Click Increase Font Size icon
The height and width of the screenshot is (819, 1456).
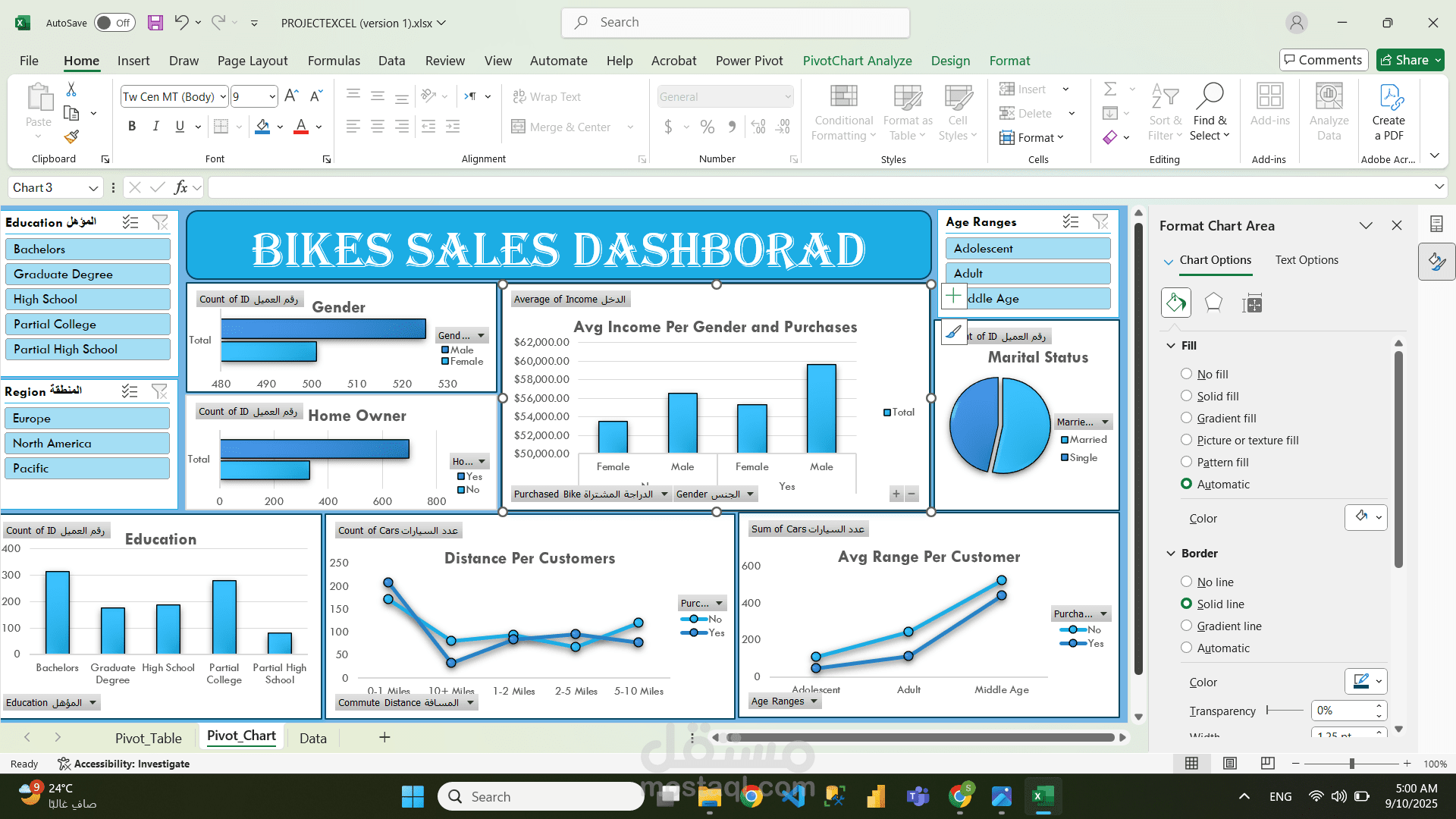click(290, 96)
